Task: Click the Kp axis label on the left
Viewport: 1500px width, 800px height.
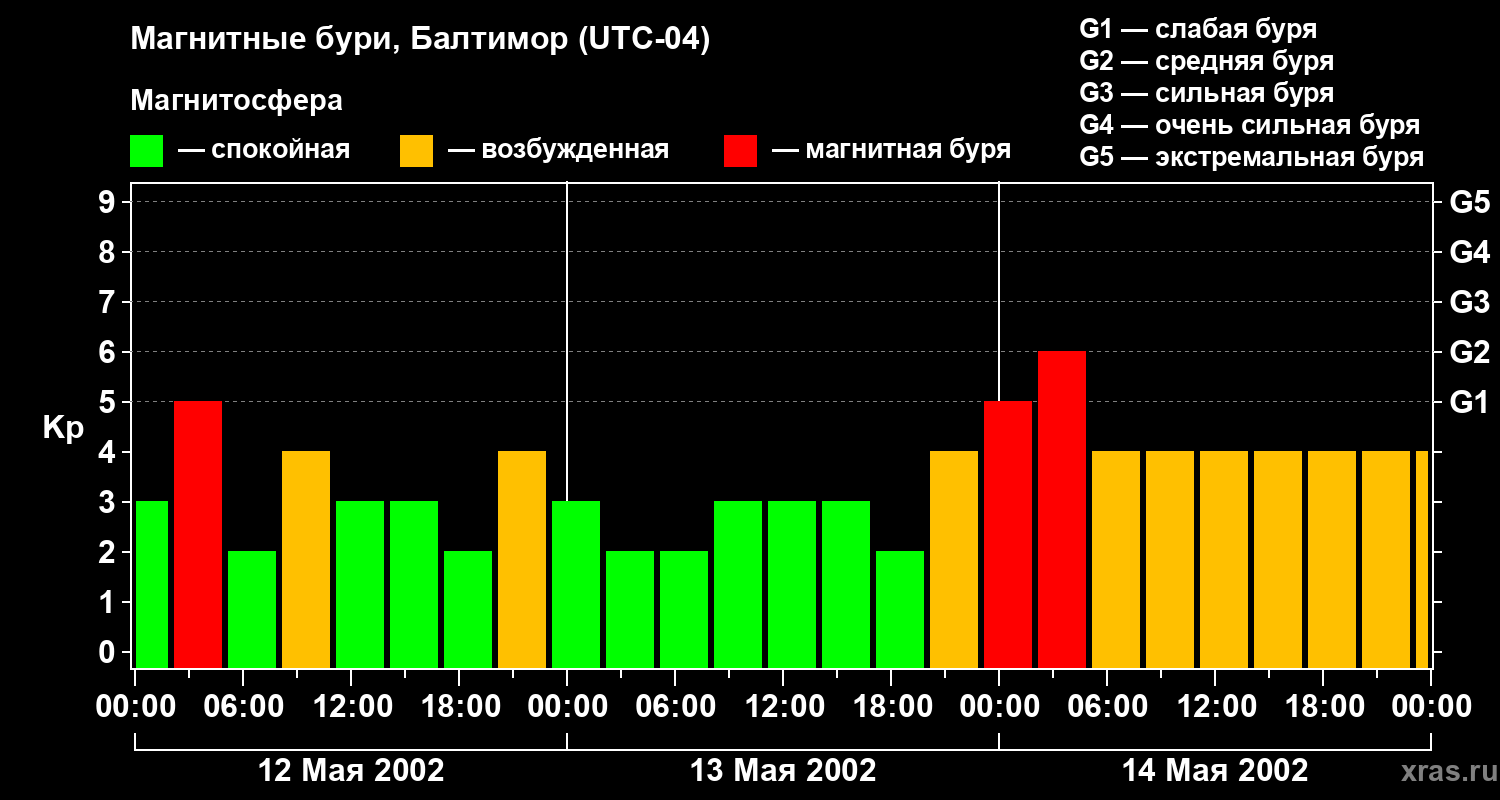Action: tap(63, 428)
